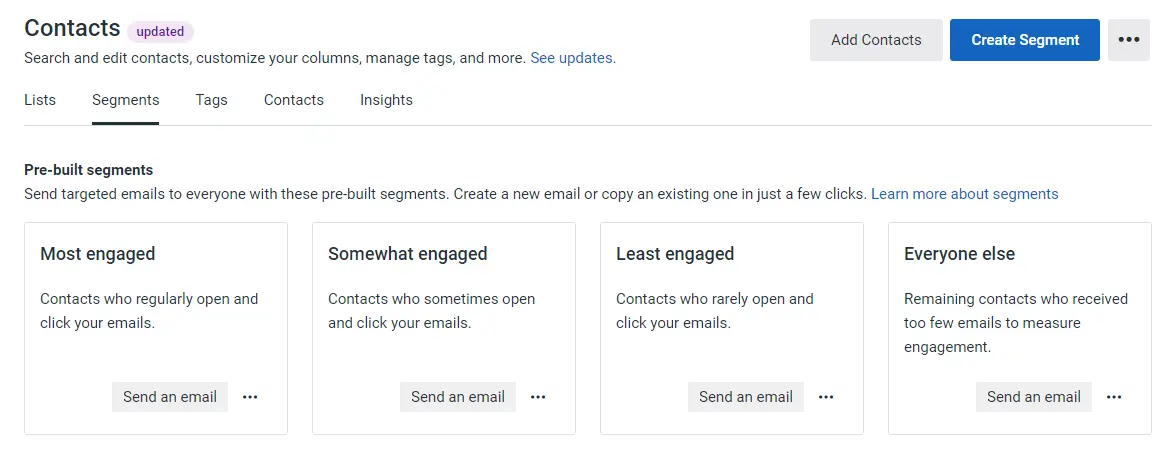
Task: Click the Add Contacts button
Action: pos(876,40)
